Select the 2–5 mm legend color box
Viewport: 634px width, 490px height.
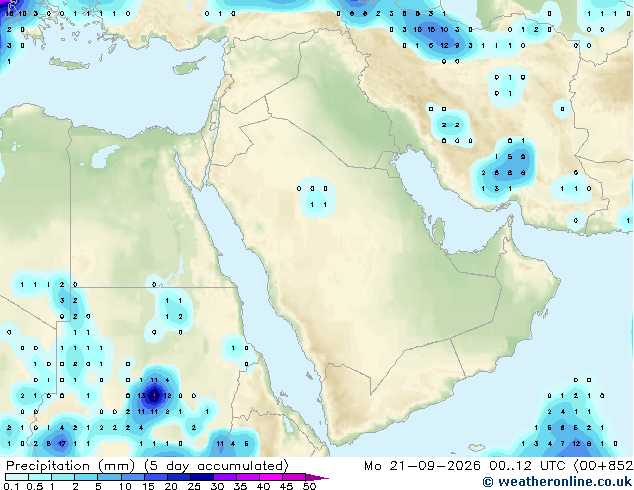86,477
